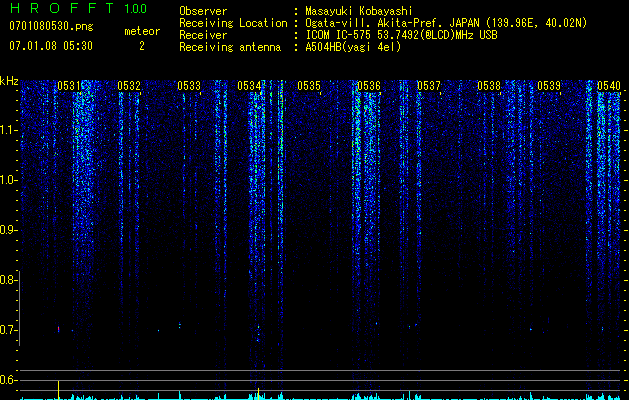Select ICOM IC-575 53.7492 MHz USB text
Image resolution: width=629 pixels, height=400 pixels.
point(401,35)
